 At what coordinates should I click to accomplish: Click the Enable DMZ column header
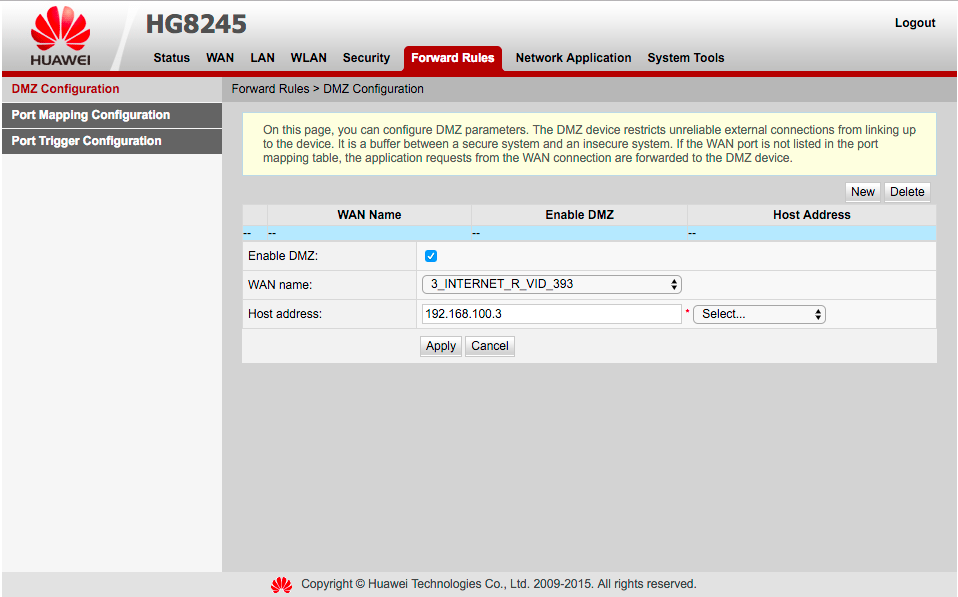click(579, 214)
